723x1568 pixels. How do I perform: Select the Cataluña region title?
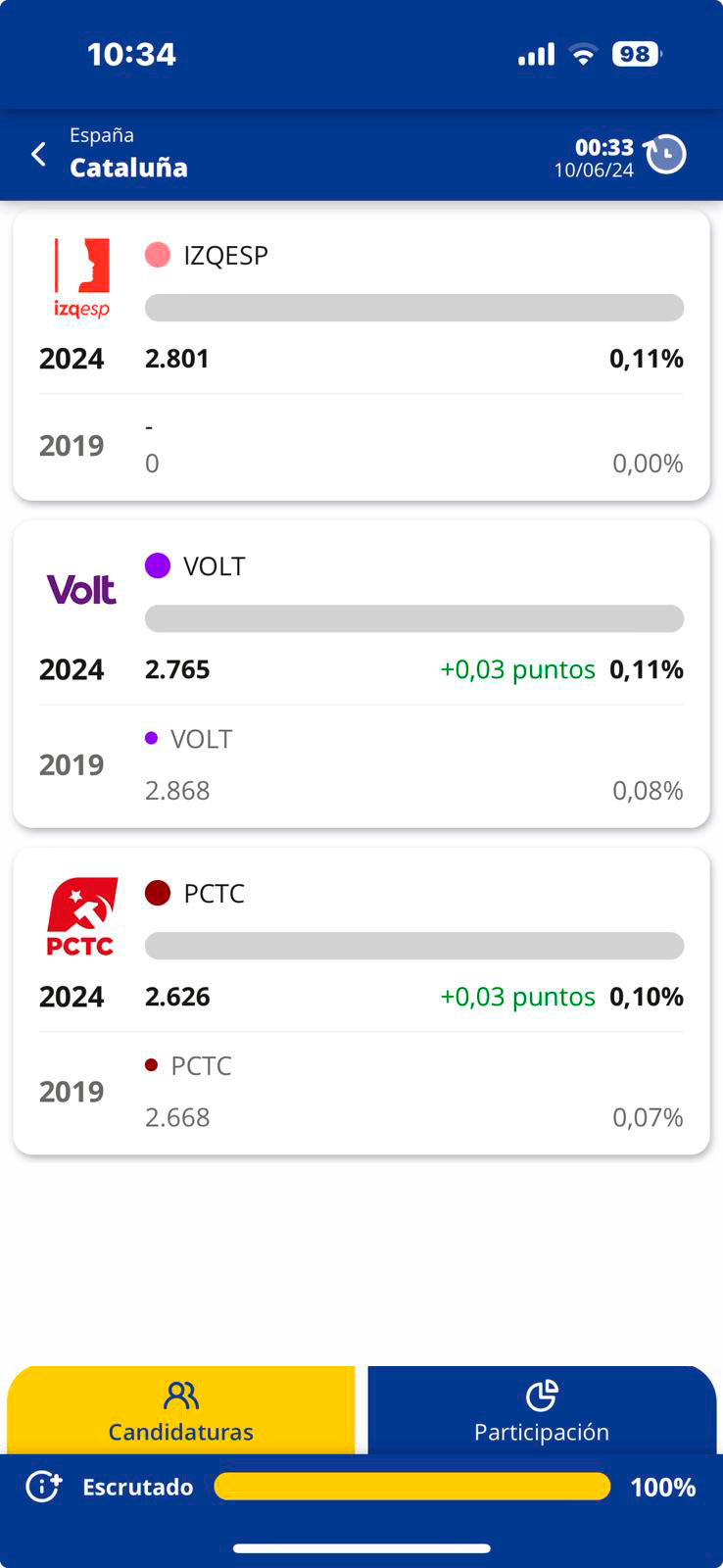point(128,168)
